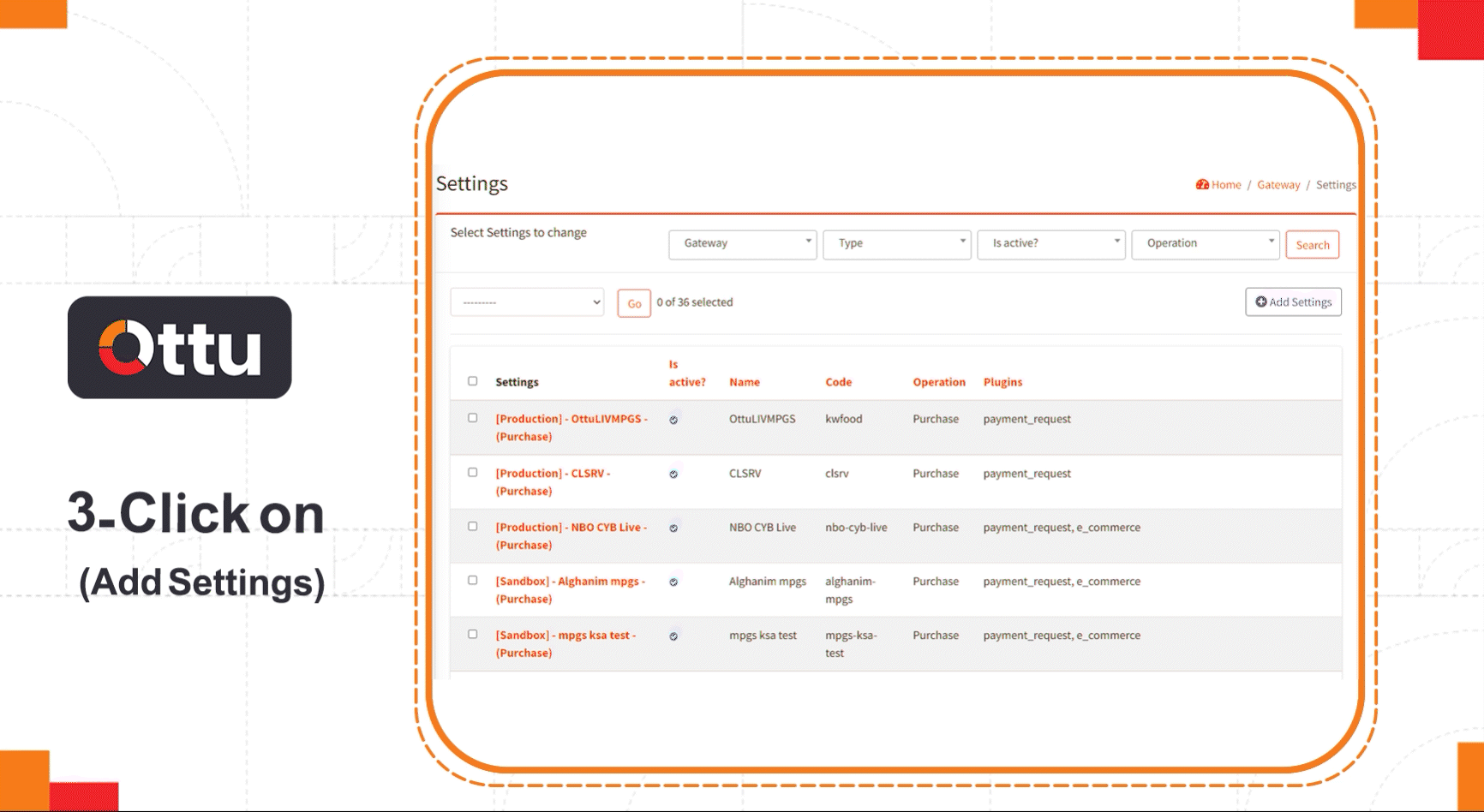This screenshot has height=812, width=1484.
Task: Check the mpgs ksa test row checkbox
Action: pos(472,634)
